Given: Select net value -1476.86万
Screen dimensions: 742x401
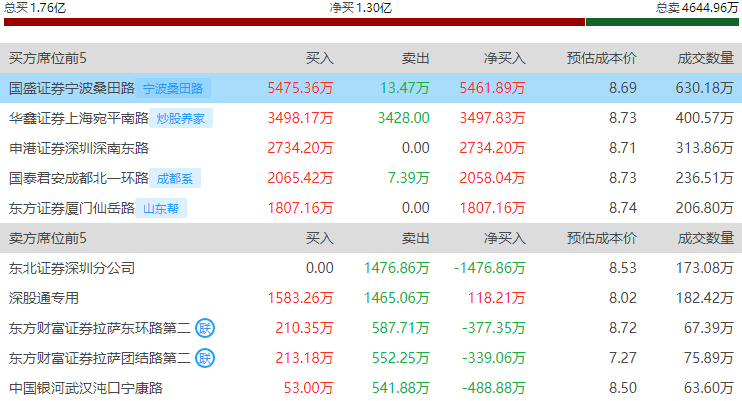Looking at the screenshot, I should pyautogui.click(x=490, y=268).
